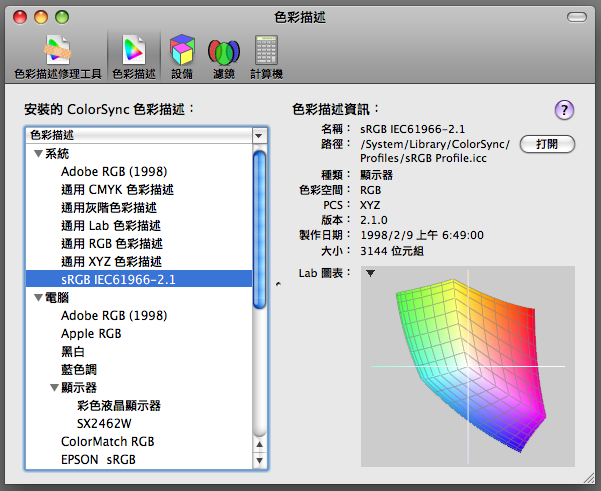Screen dimensions: 601x491
Task: Select the sRGB IEC61966-2.1 row
Action: point(139,279)
